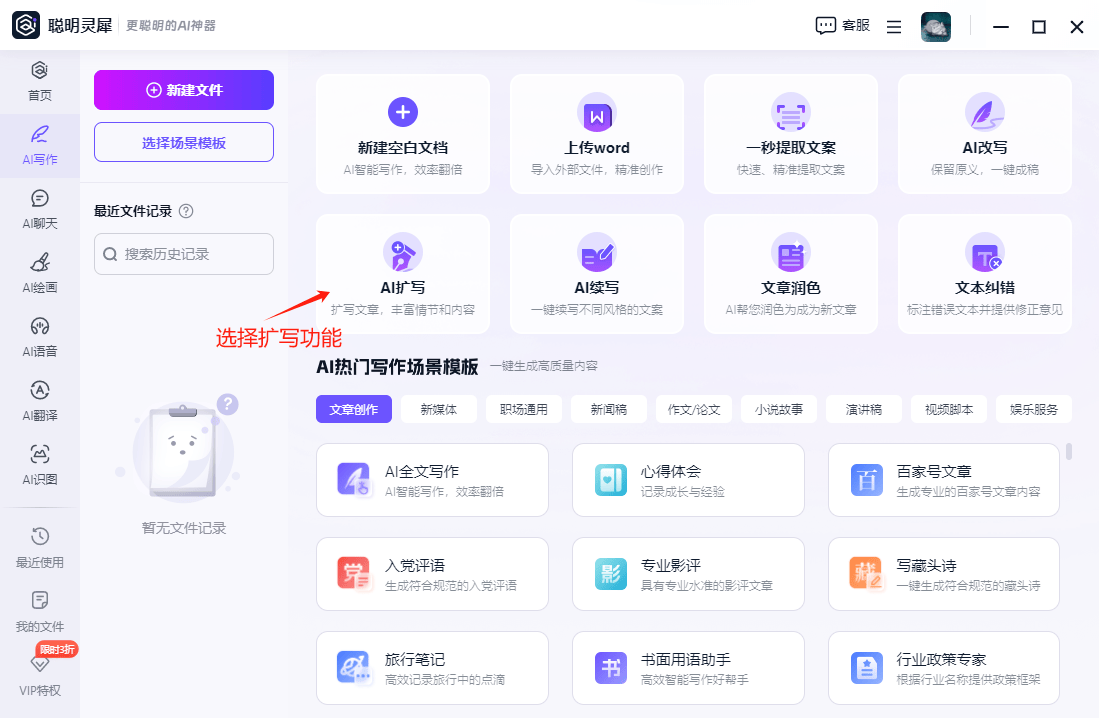Click the user avatar picture

(936, 27)
